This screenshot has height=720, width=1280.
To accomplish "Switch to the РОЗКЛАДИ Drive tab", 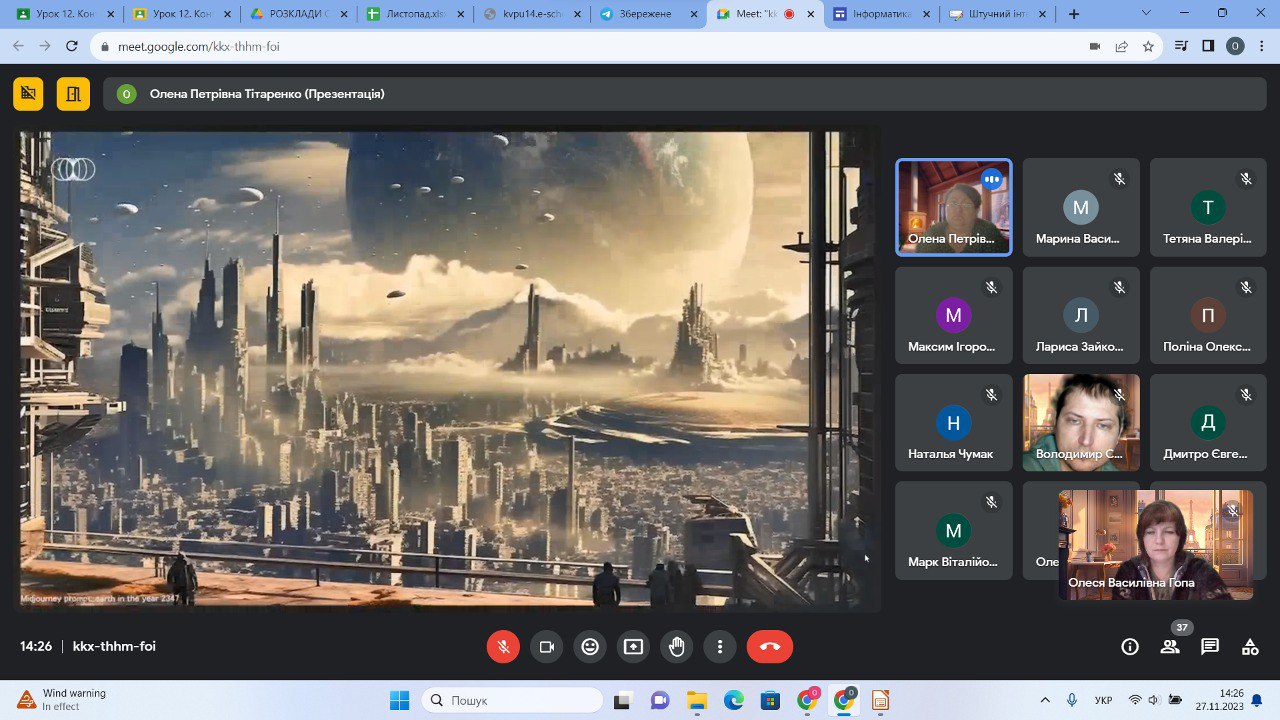I will (299, 15).
